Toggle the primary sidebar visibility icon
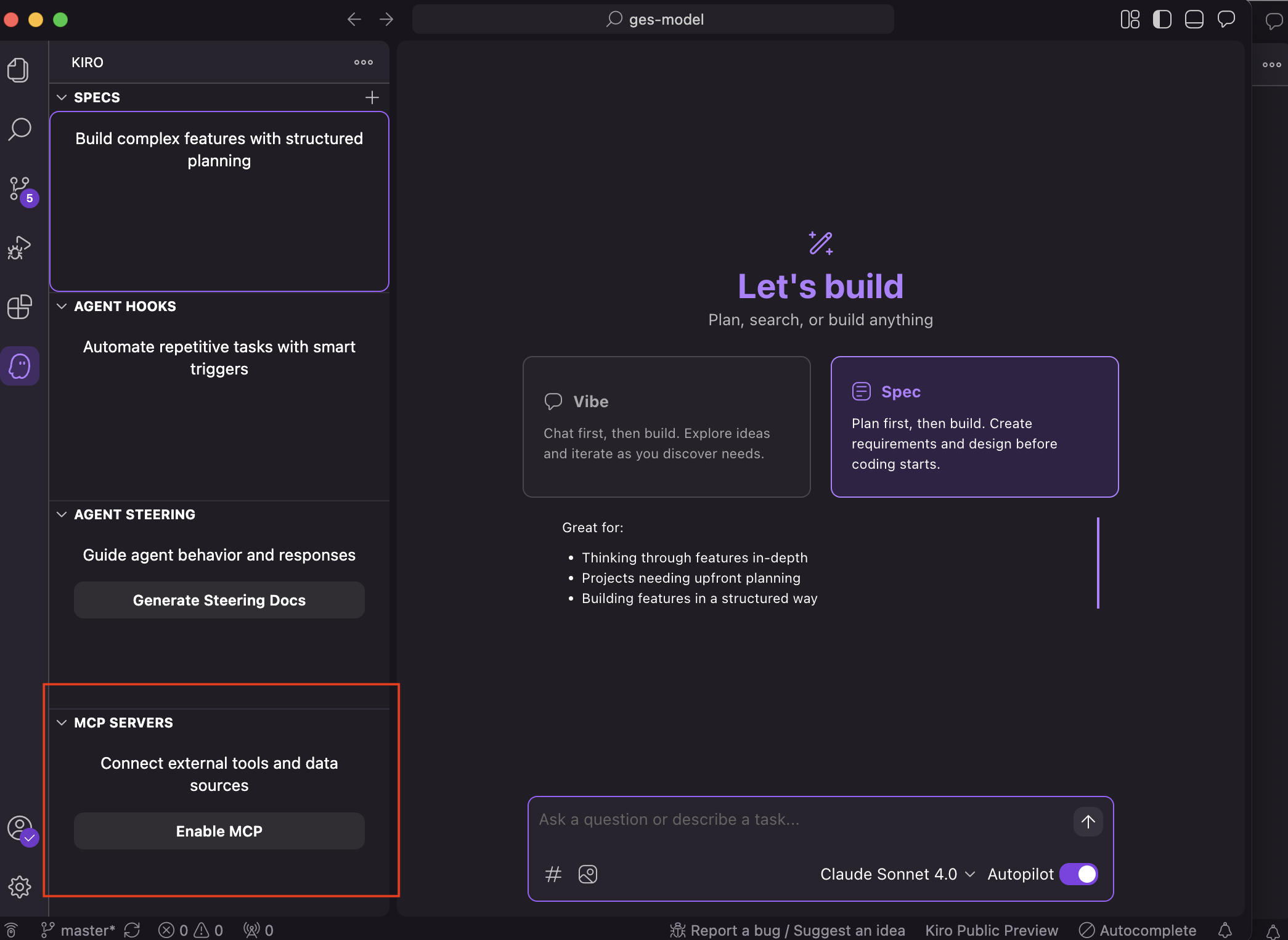The width and height of the screenshot is (1288, 940). (1162, 19)
